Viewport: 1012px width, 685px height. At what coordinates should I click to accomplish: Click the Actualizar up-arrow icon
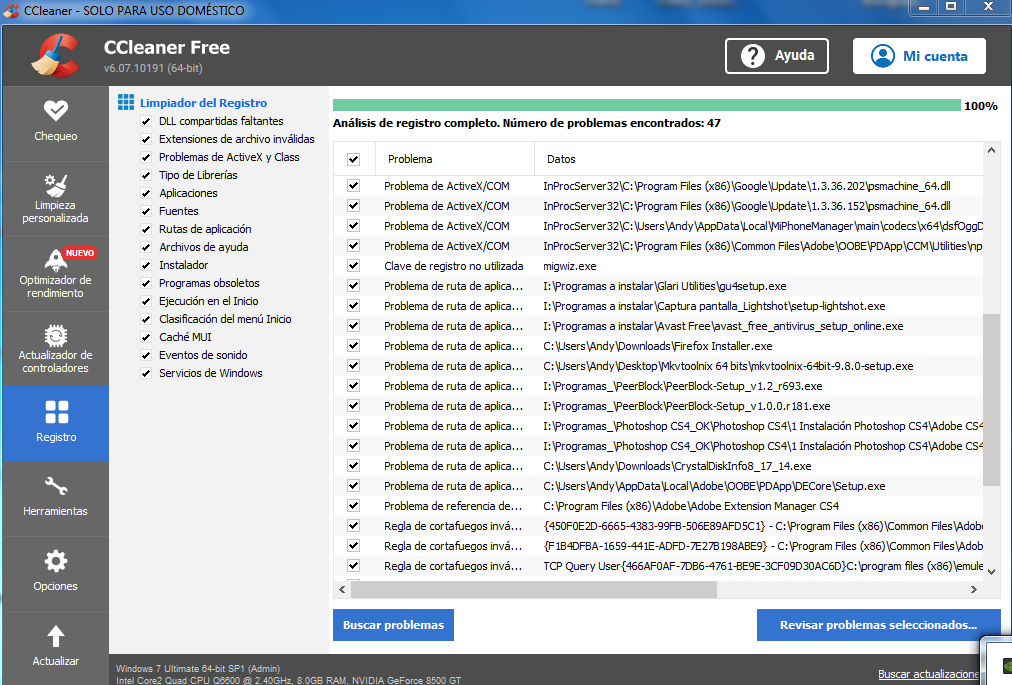[56, 637]
